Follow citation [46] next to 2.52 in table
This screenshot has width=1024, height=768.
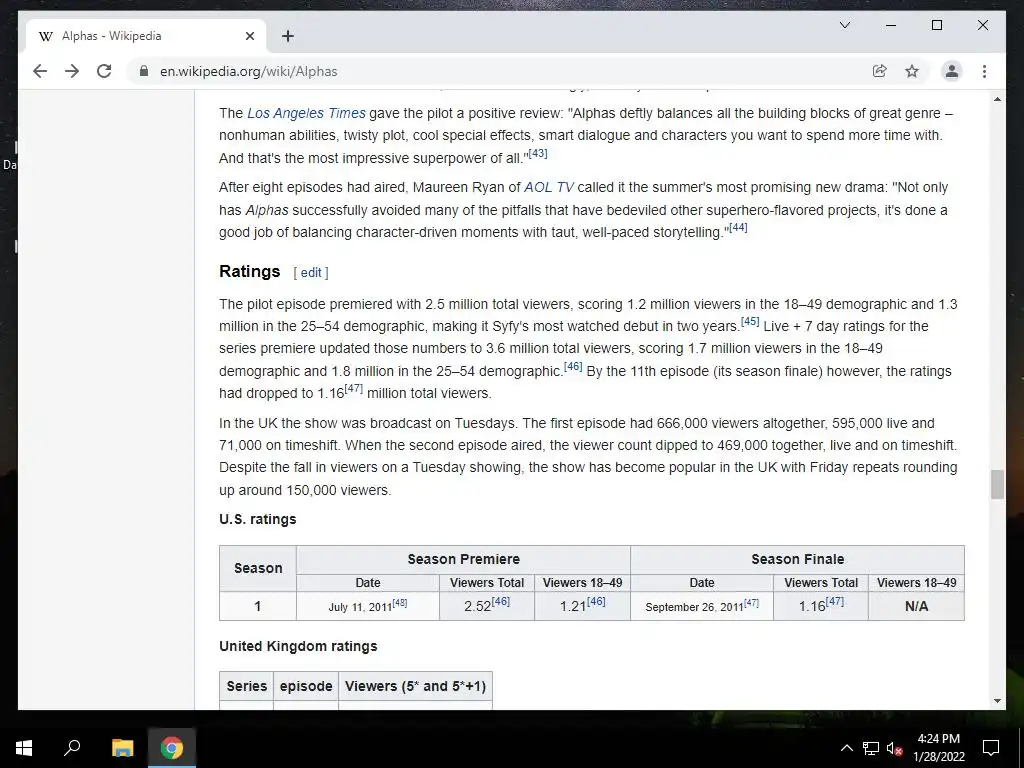coord(500,601)
